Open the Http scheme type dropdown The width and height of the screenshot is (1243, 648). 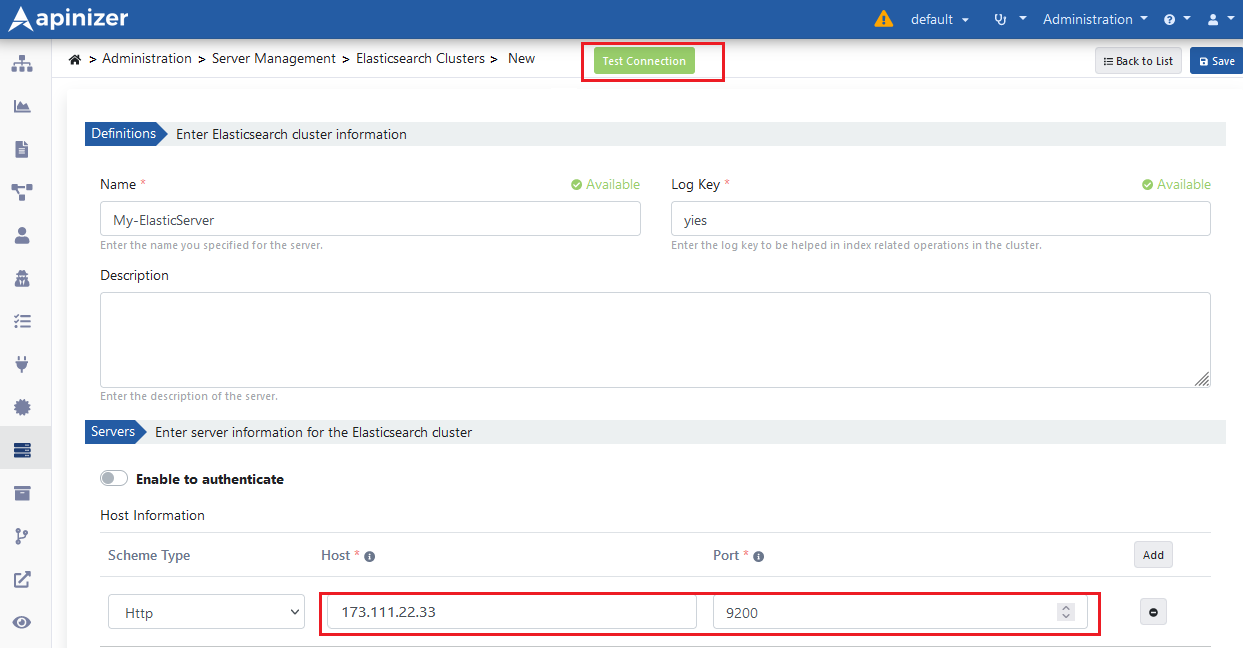[206, 612]
